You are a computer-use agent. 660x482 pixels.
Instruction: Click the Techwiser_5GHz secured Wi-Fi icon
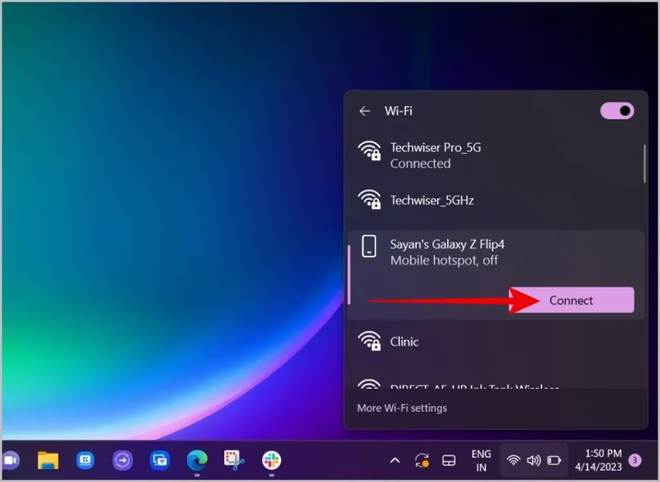pos(369,199)
